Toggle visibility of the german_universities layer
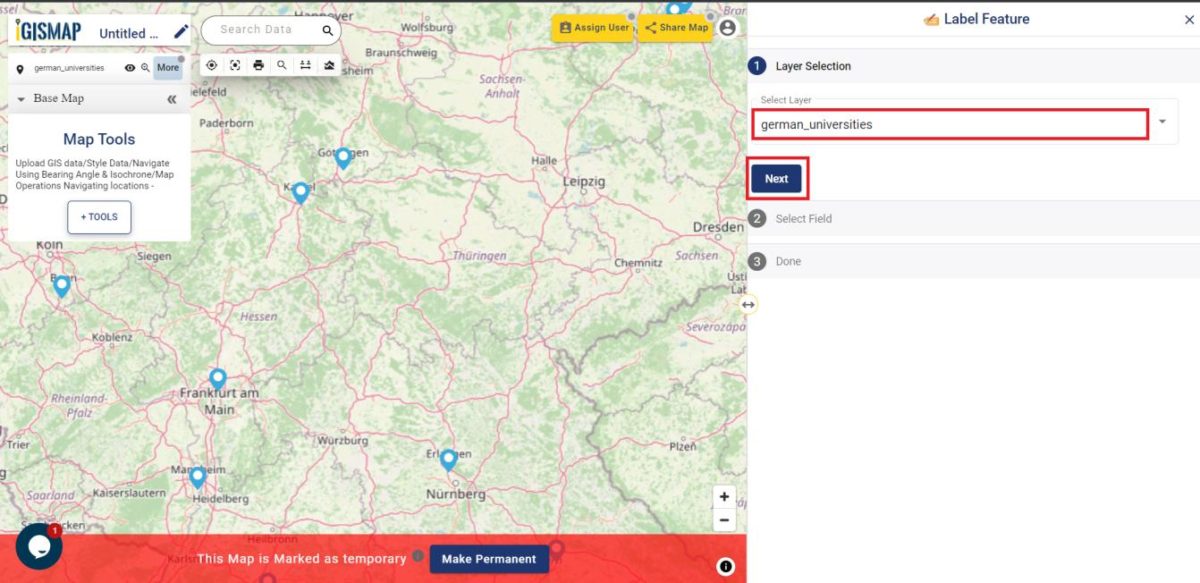The width and height of the screenshot is (1200, 583). click(x=129, y=67)
